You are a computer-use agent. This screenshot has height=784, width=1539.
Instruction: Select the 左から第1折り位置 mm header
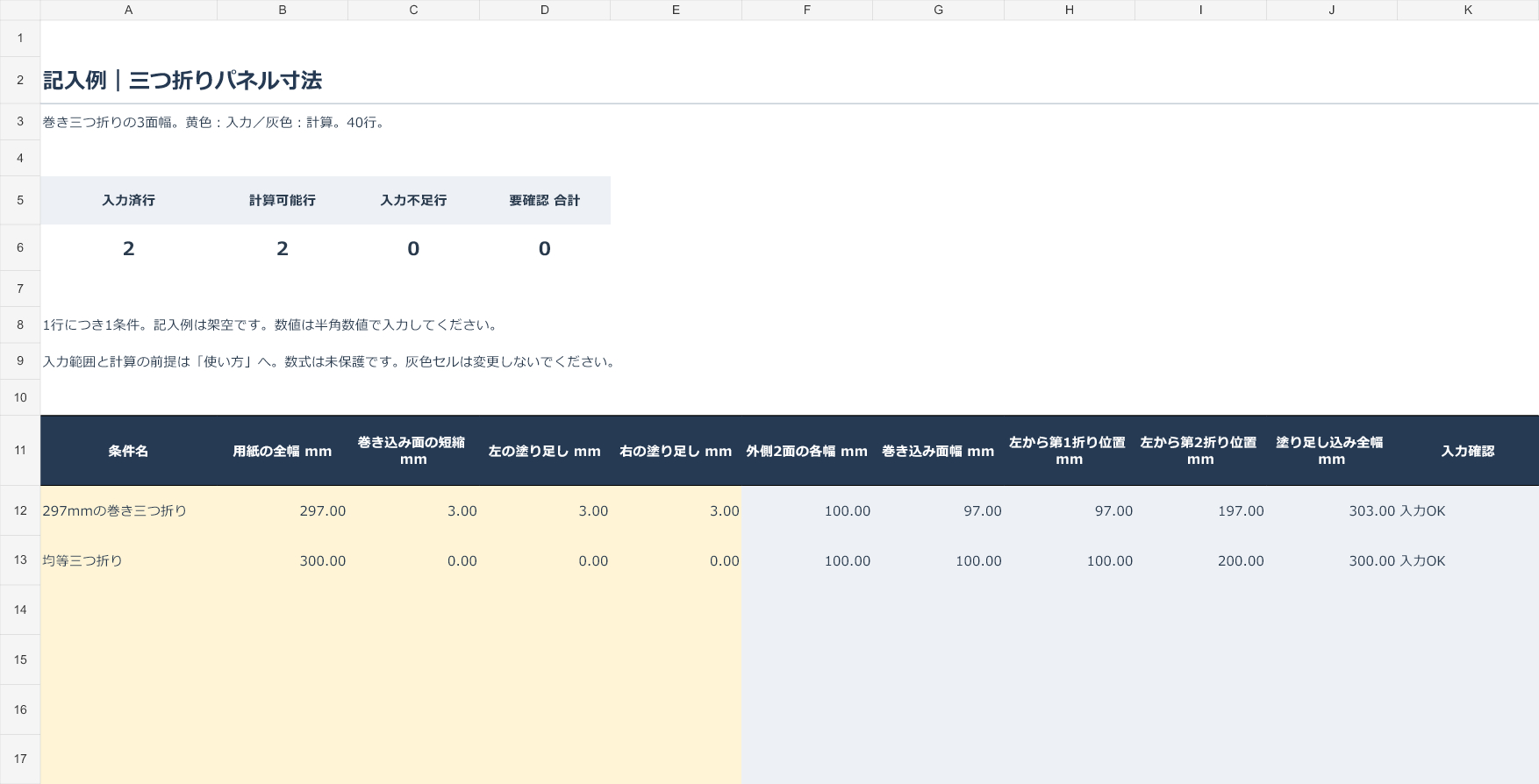click(x=1069, y=451)
